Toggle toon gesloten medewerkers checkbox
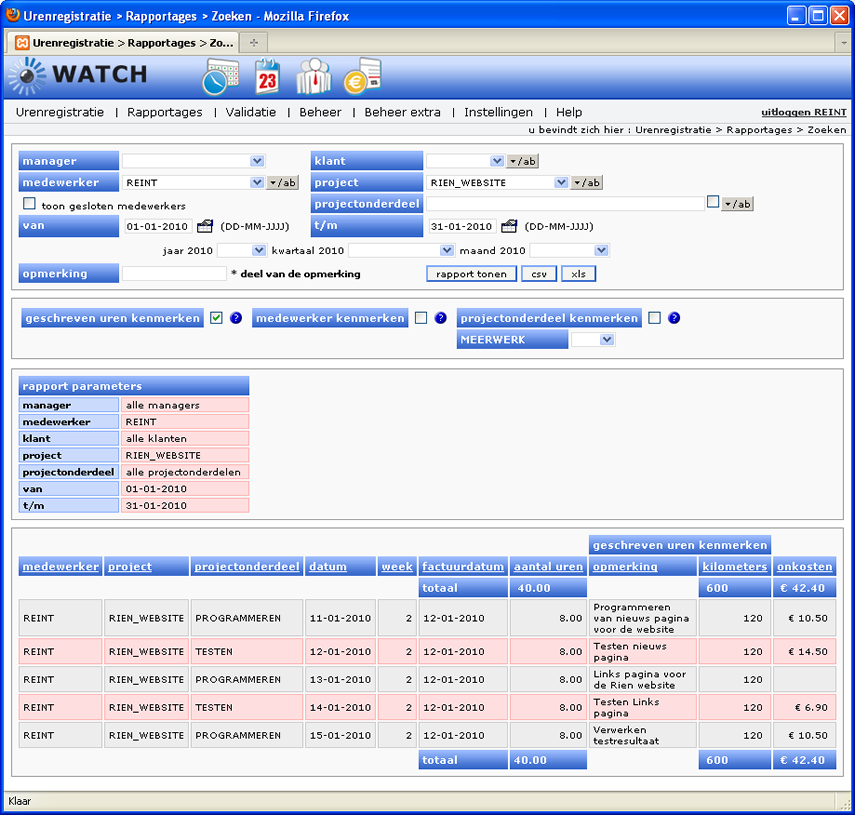Viewport: 855px width, 815px height. tap(29, 204)
